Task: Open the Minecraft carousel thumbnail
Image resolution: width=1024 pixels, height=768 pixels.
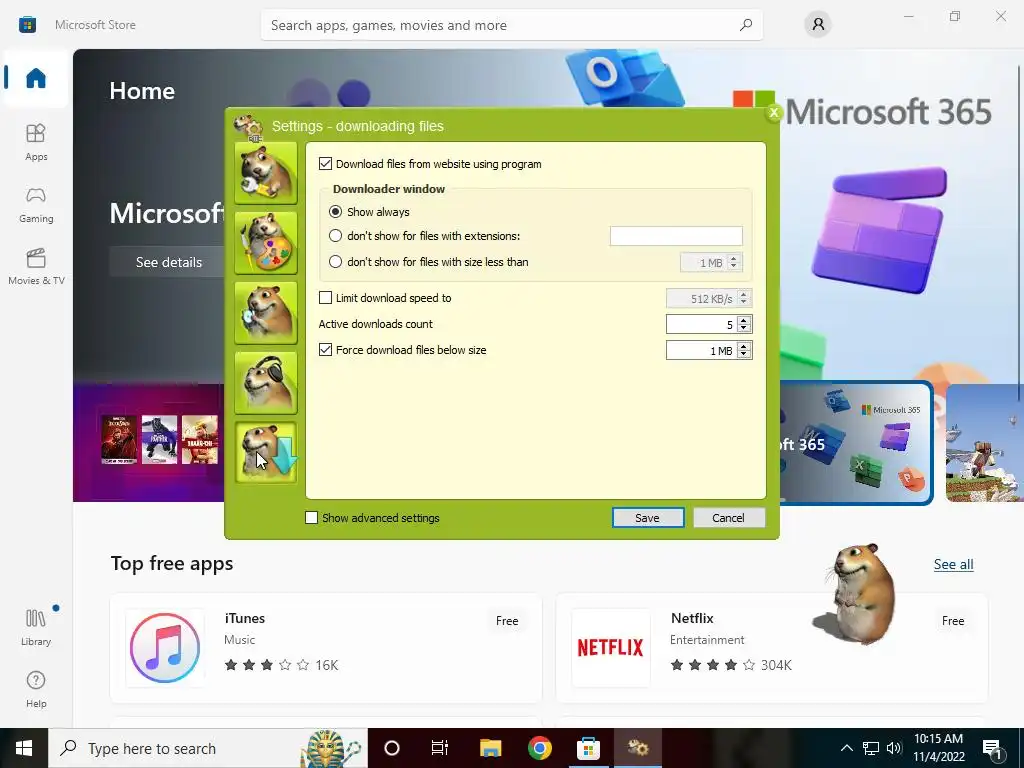Action: coord(985,443)
